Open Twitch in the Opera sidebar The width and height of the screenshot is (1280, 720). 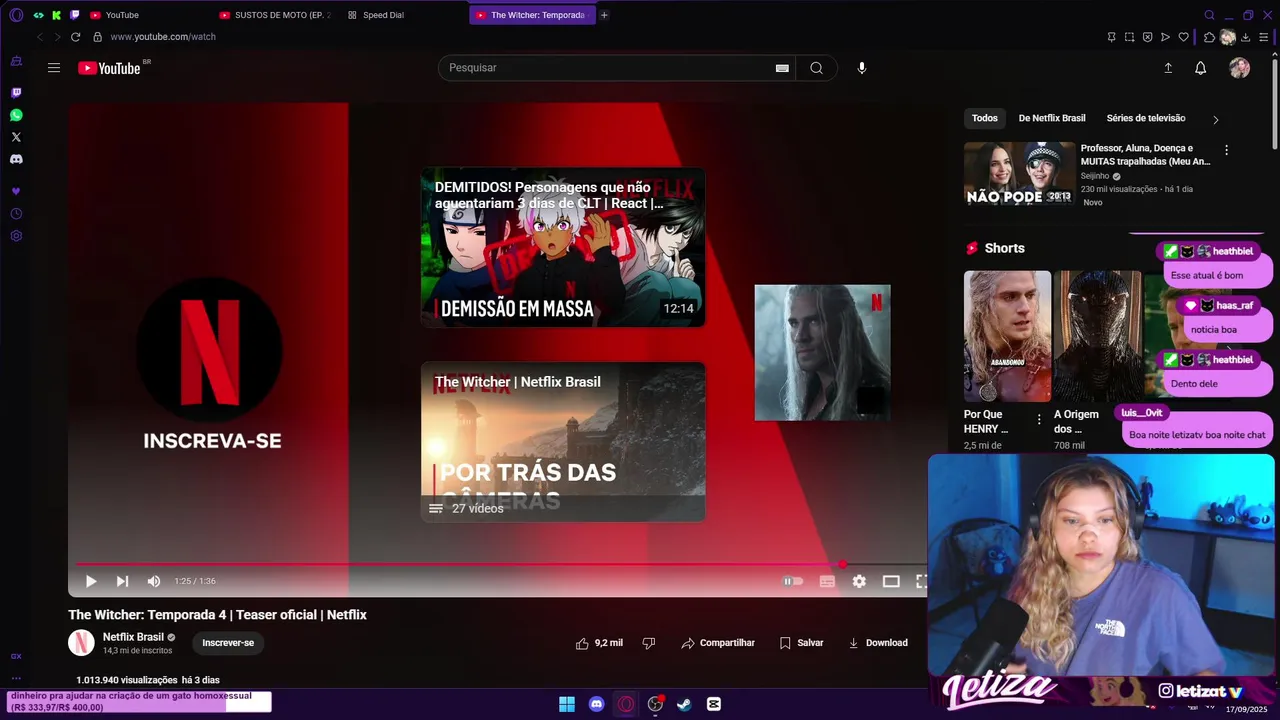(16, 93)
